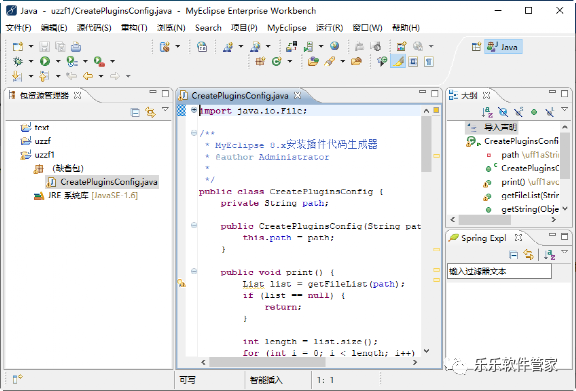576x391 pixels.
Task: Click the Debug bug icon
Action: coord(18,61)
